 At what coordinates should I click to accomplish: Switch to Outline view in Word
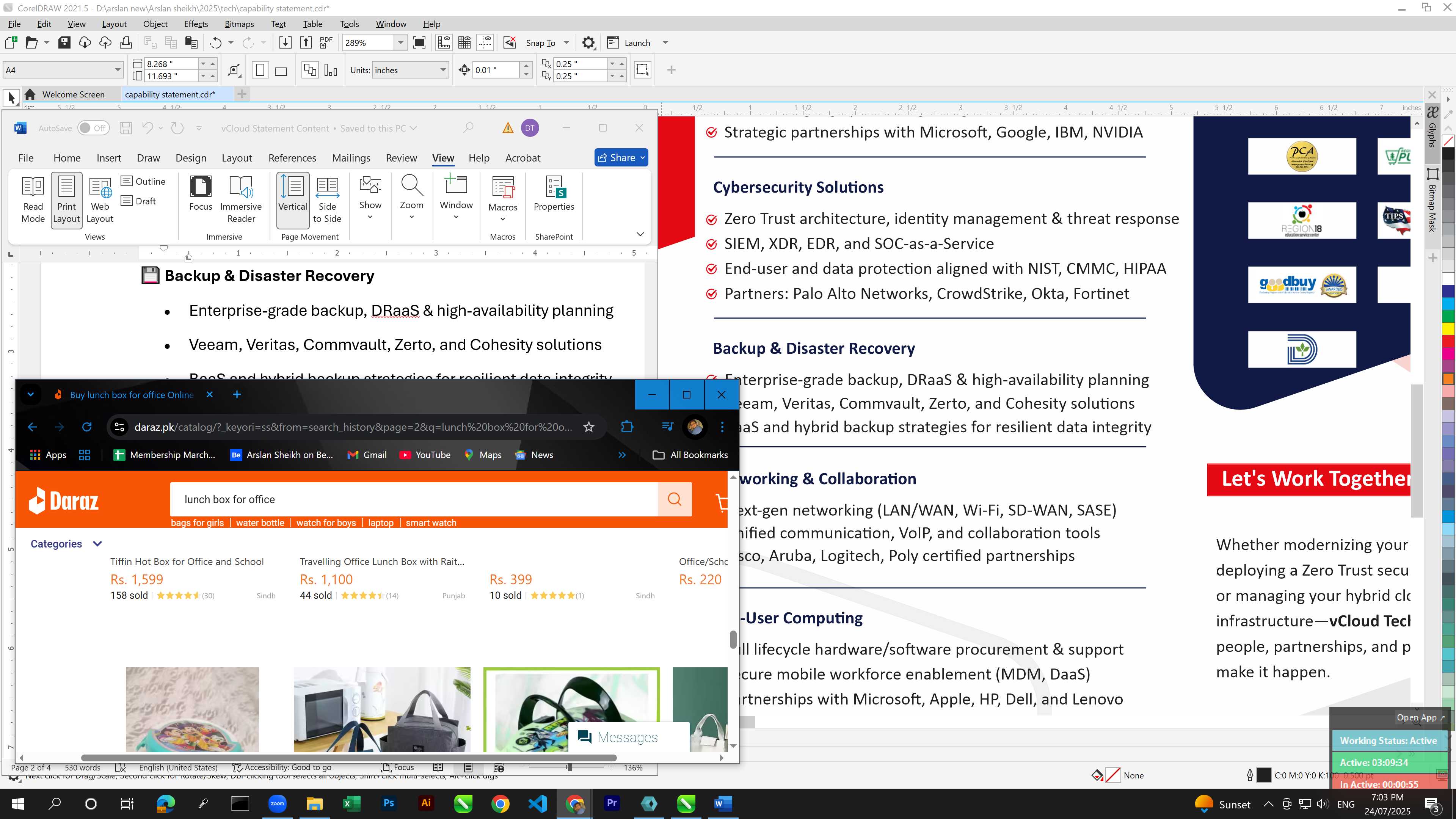pos(144,181)
